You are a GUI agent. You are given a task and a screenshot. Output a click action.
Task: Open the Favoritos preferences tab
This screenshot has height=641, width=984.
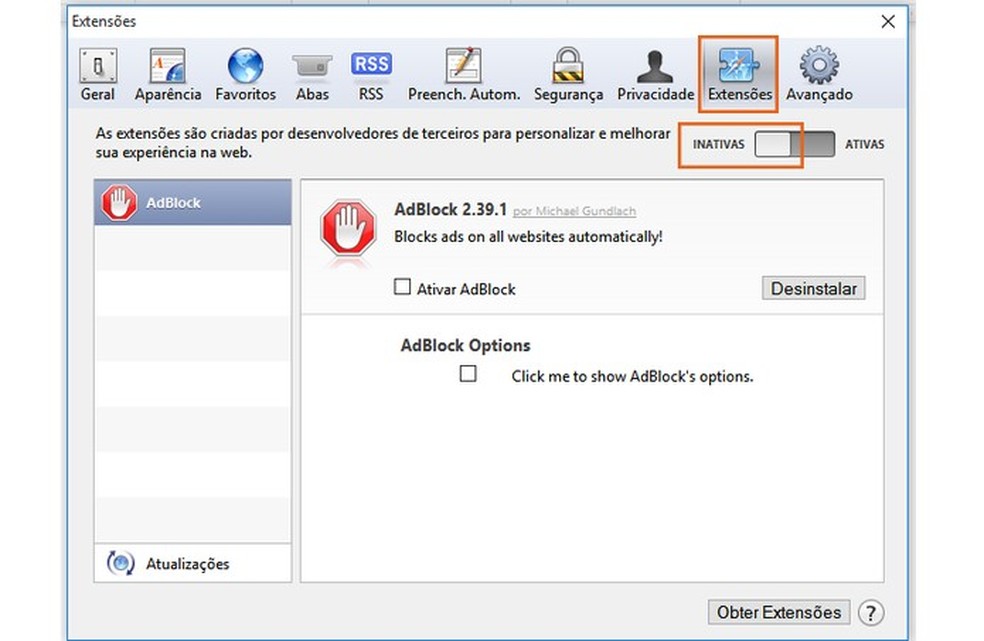[x=245, y=75]
